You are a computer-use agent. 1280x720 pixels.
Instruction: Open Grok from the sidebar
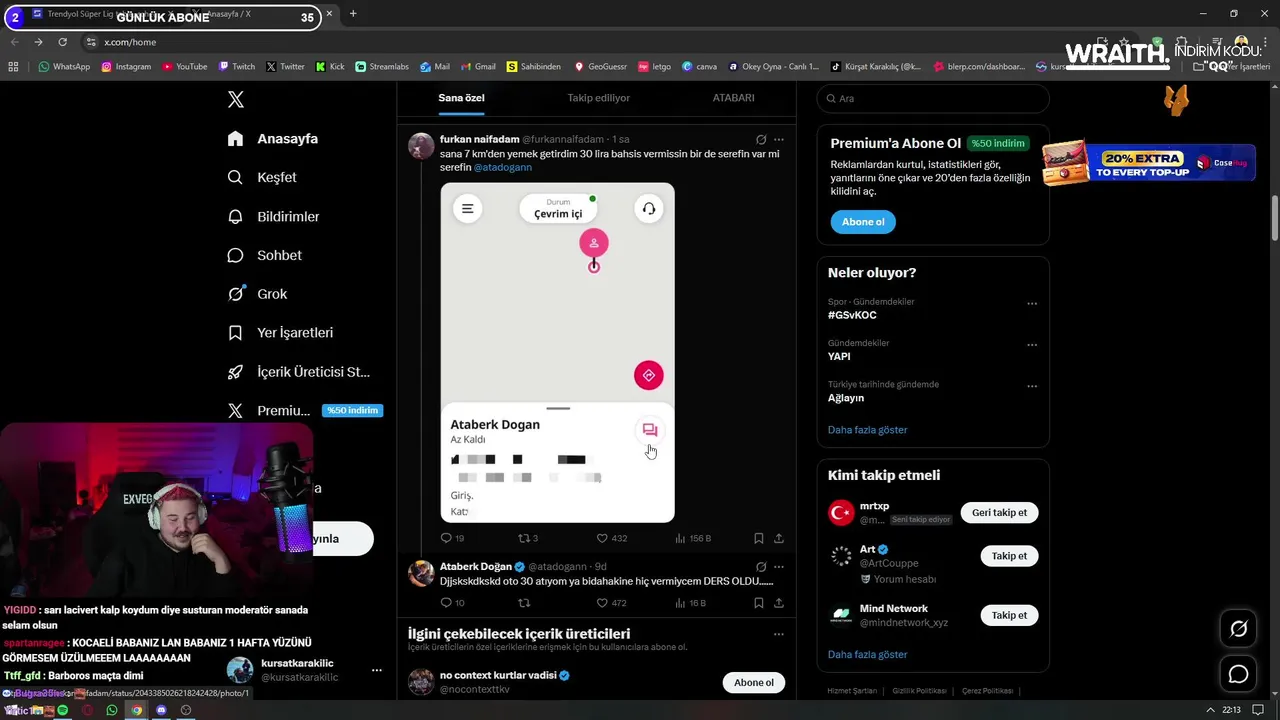point(257,294)
